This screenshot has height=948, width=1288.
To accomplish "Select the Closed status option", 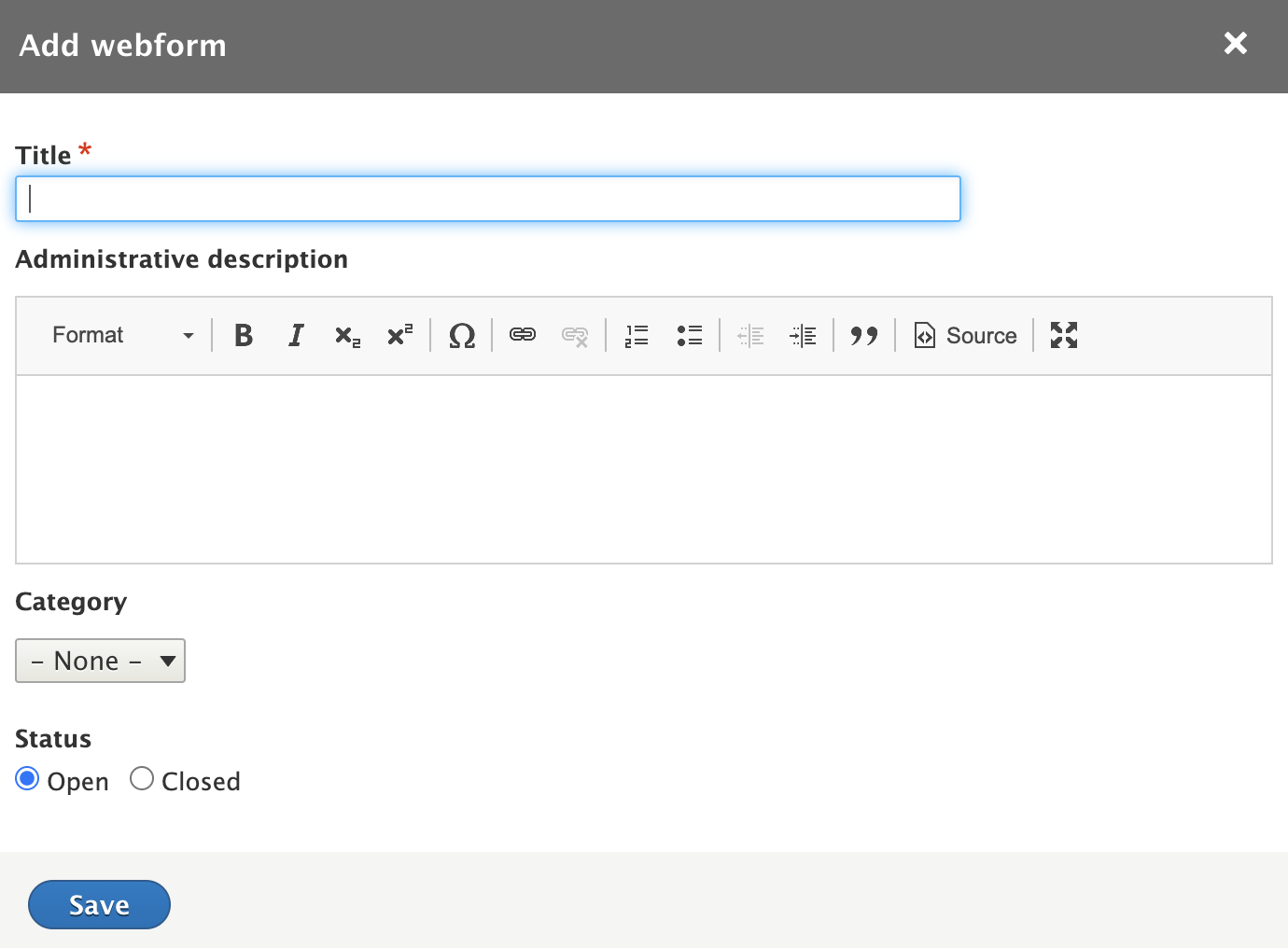I will 142,778.
